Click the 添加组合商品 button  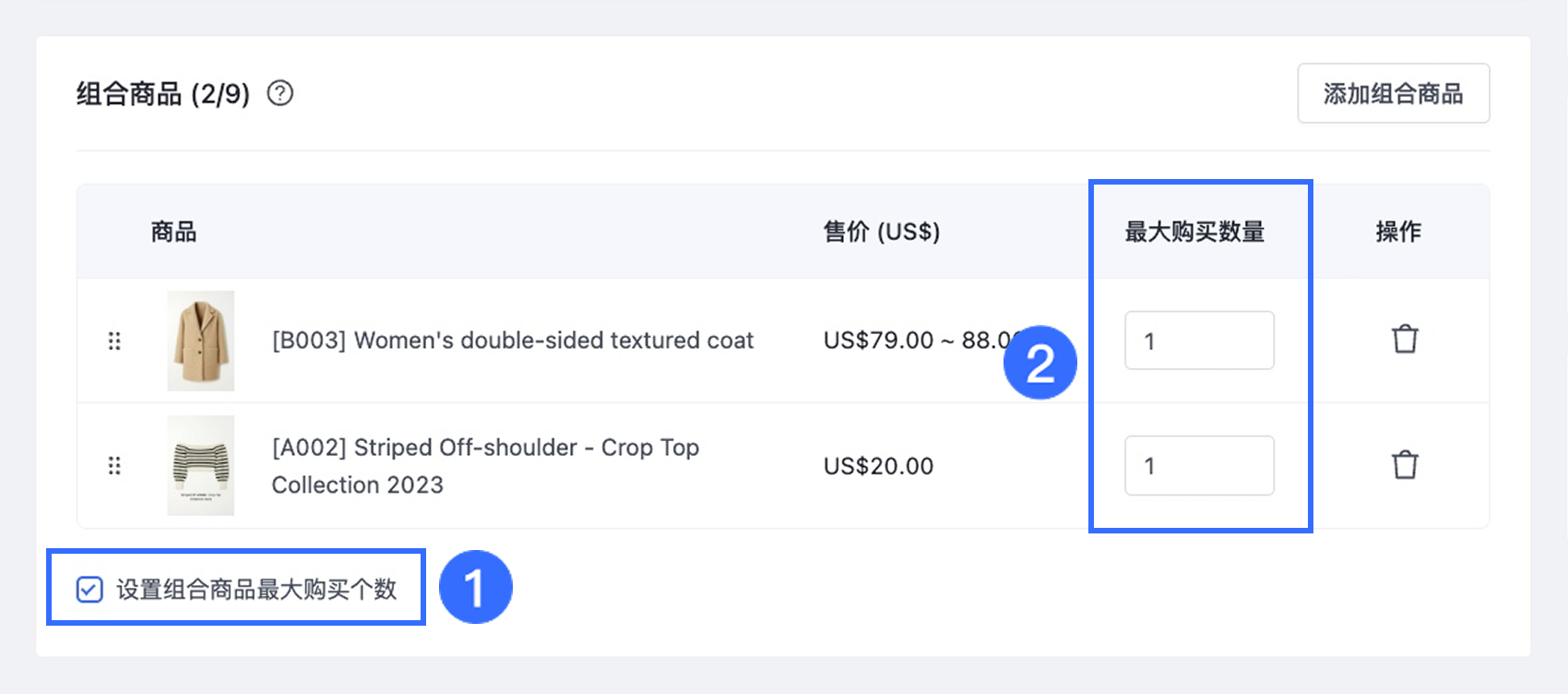coord(1393,93)
